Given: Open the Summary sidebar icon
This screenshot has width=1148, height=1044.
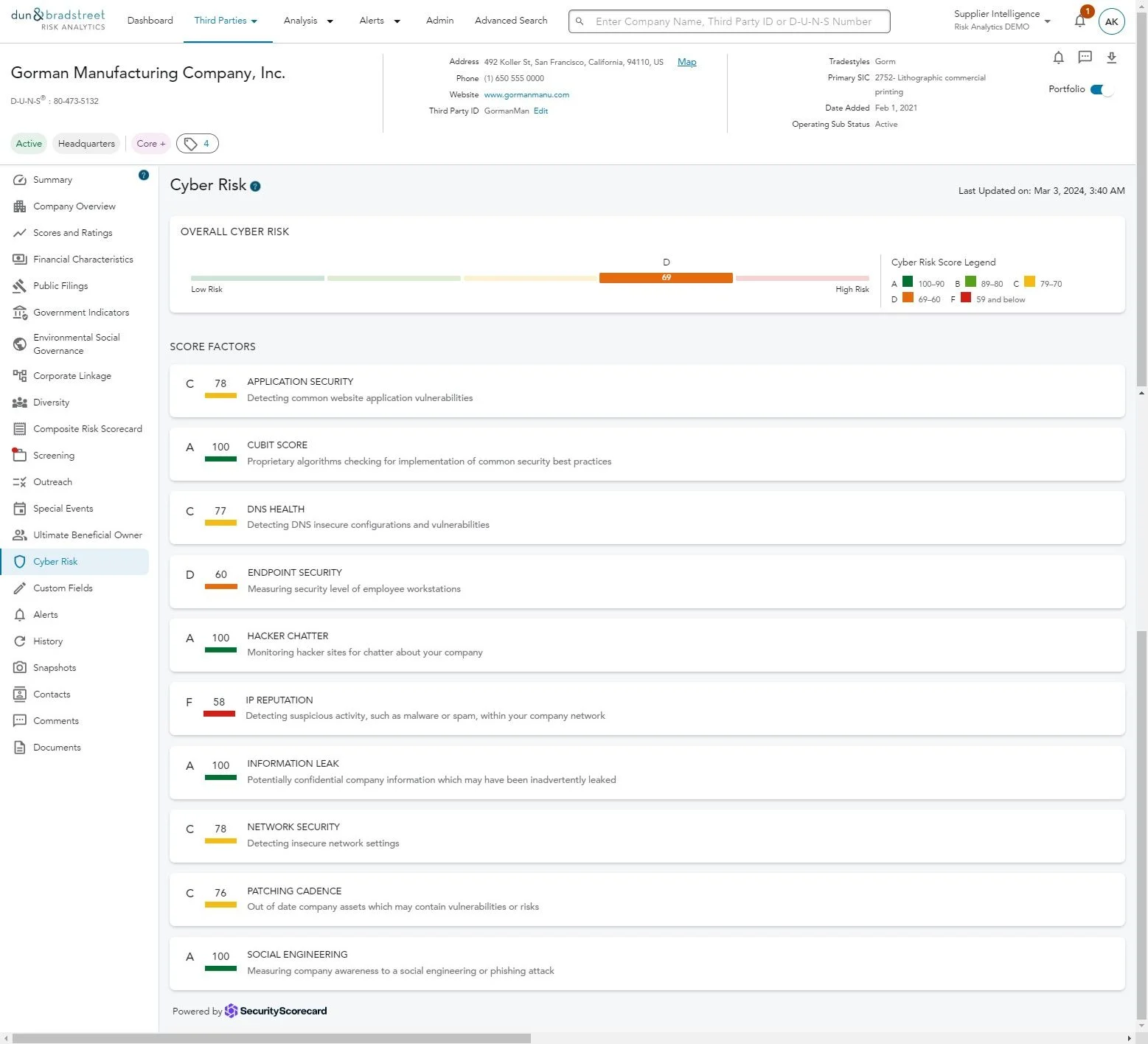Looking at the screenshot, I should [20, 180].
